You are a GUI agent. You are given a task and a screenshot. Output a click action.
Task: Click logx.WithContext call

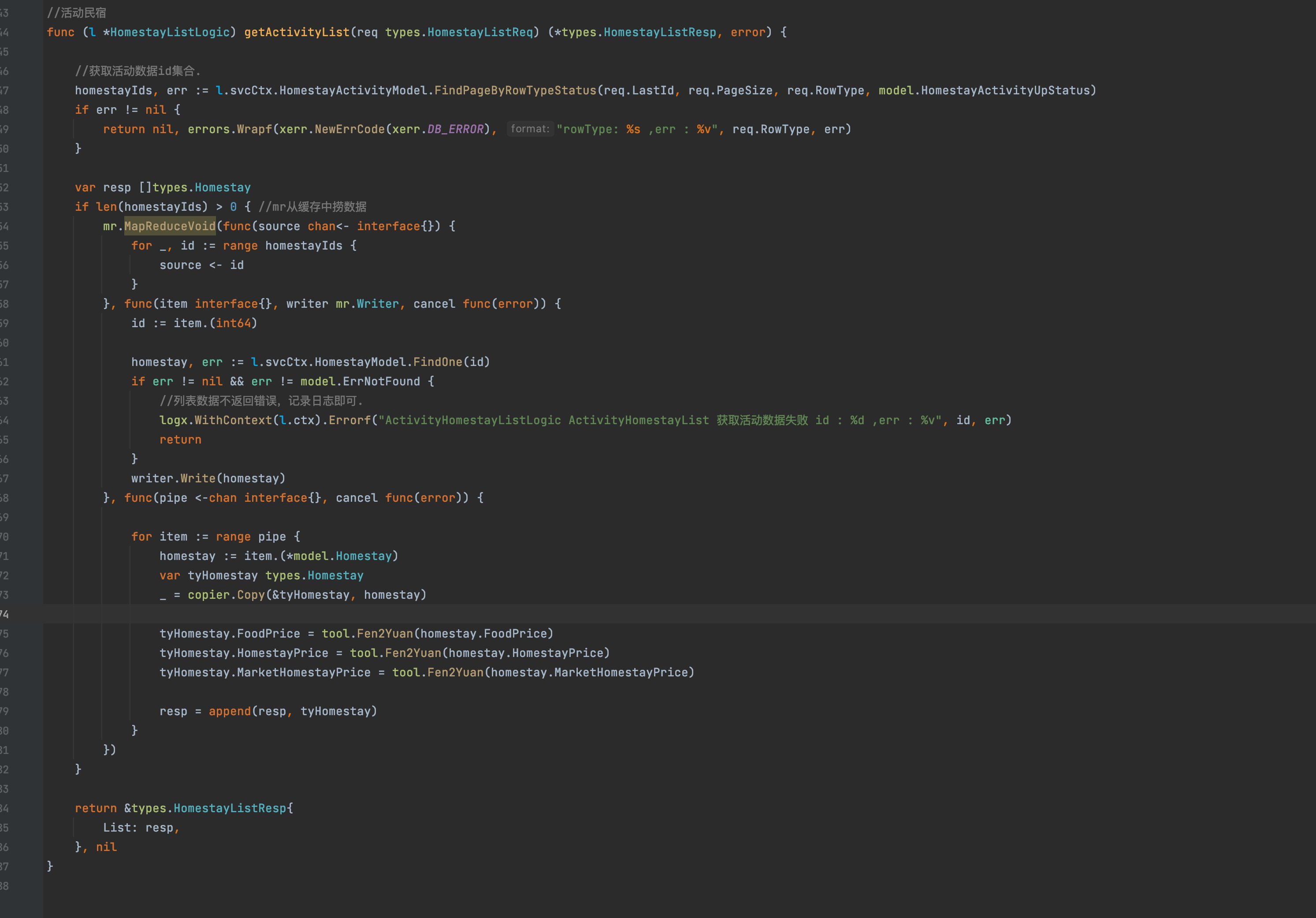[216, 420]
